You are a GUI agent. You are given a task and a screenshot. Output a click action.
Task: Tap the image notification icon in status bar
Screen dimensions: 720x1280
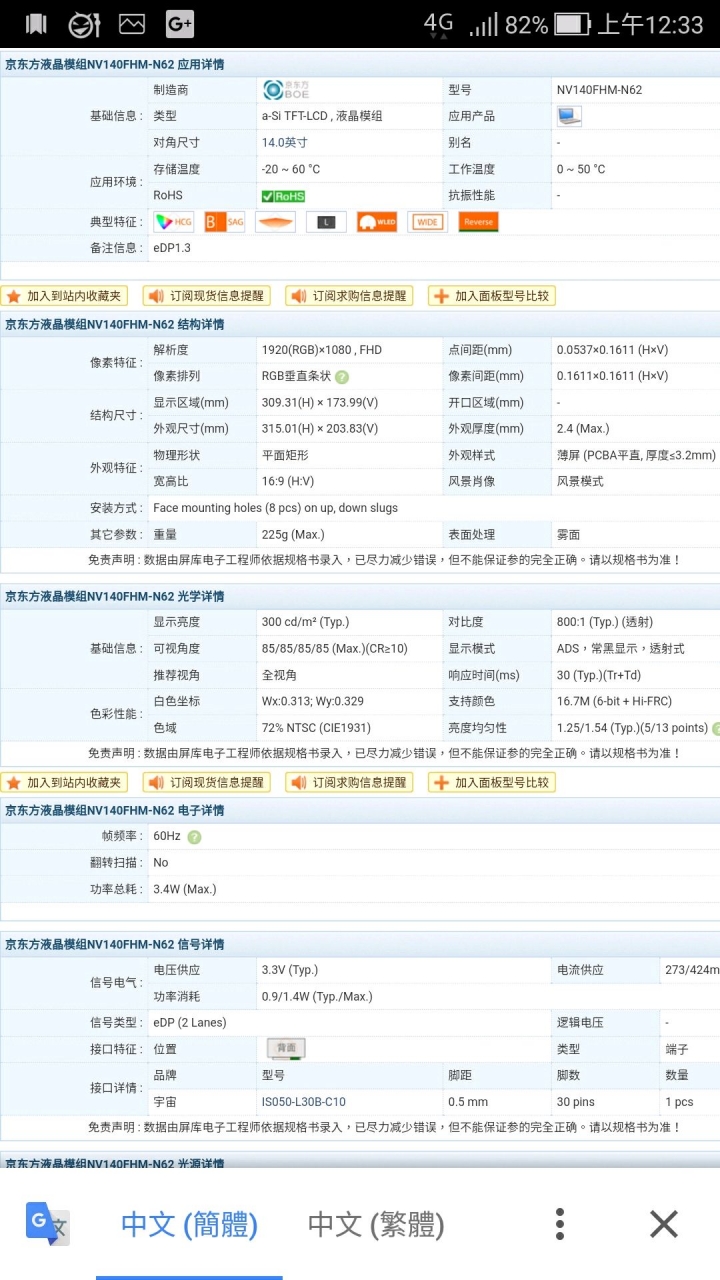coord(132,24)
